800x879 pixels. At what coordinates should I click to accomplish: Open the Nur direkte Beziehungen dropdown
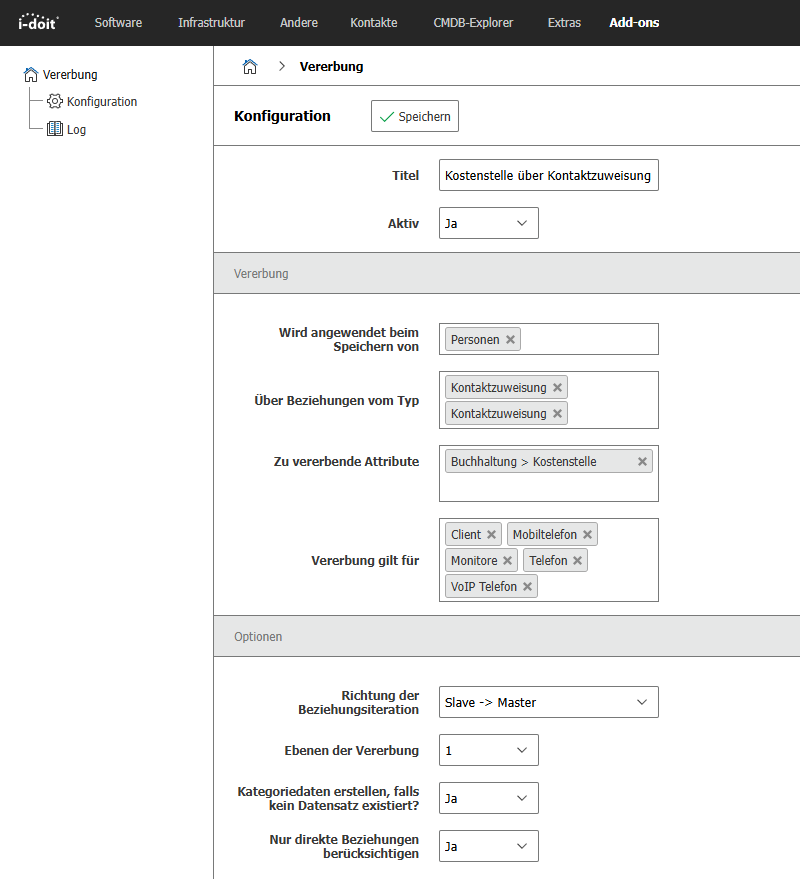(x=488, y=846)
